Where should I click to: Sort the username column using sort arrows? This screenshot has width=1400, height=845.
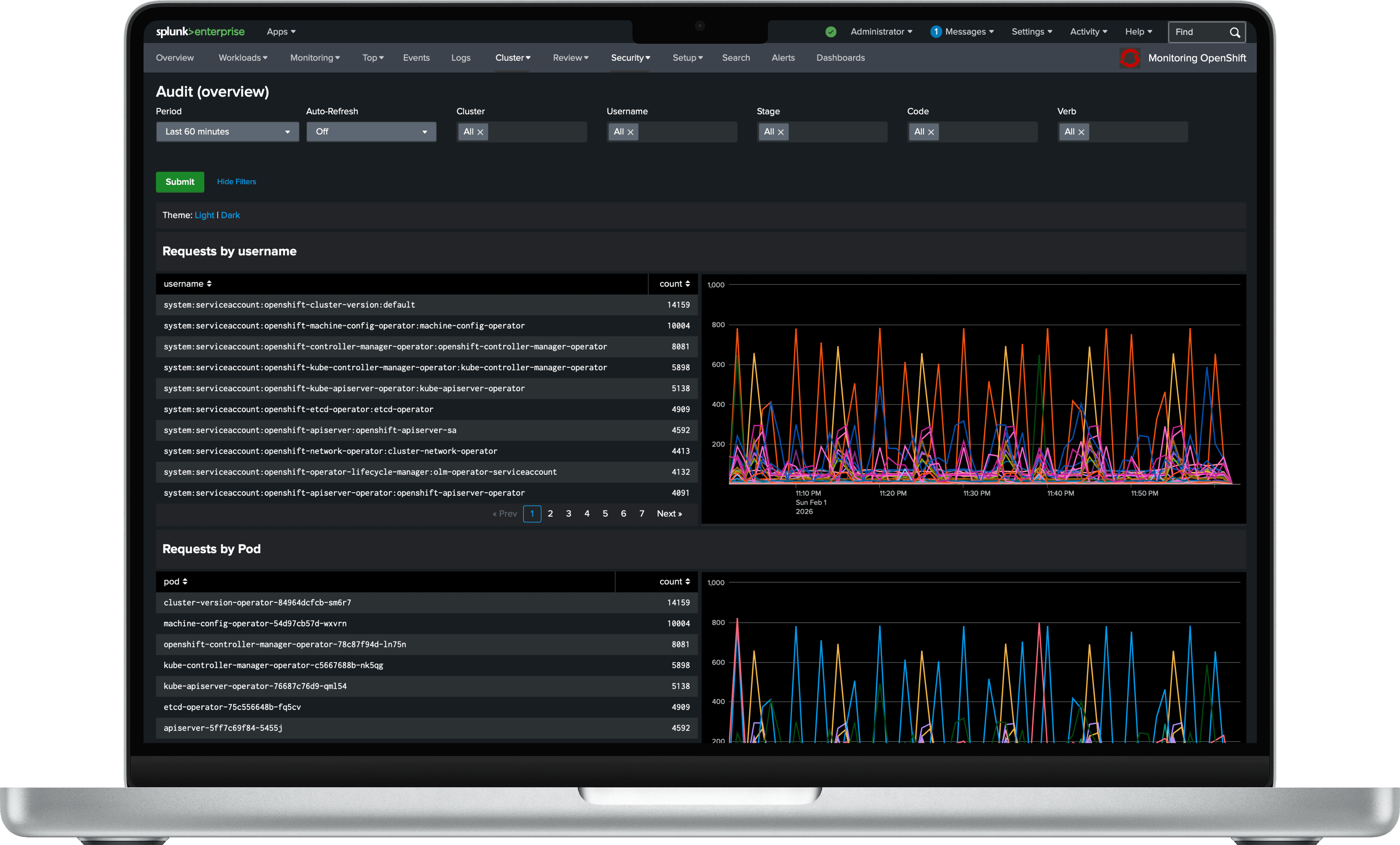click(x=209, y=284)
